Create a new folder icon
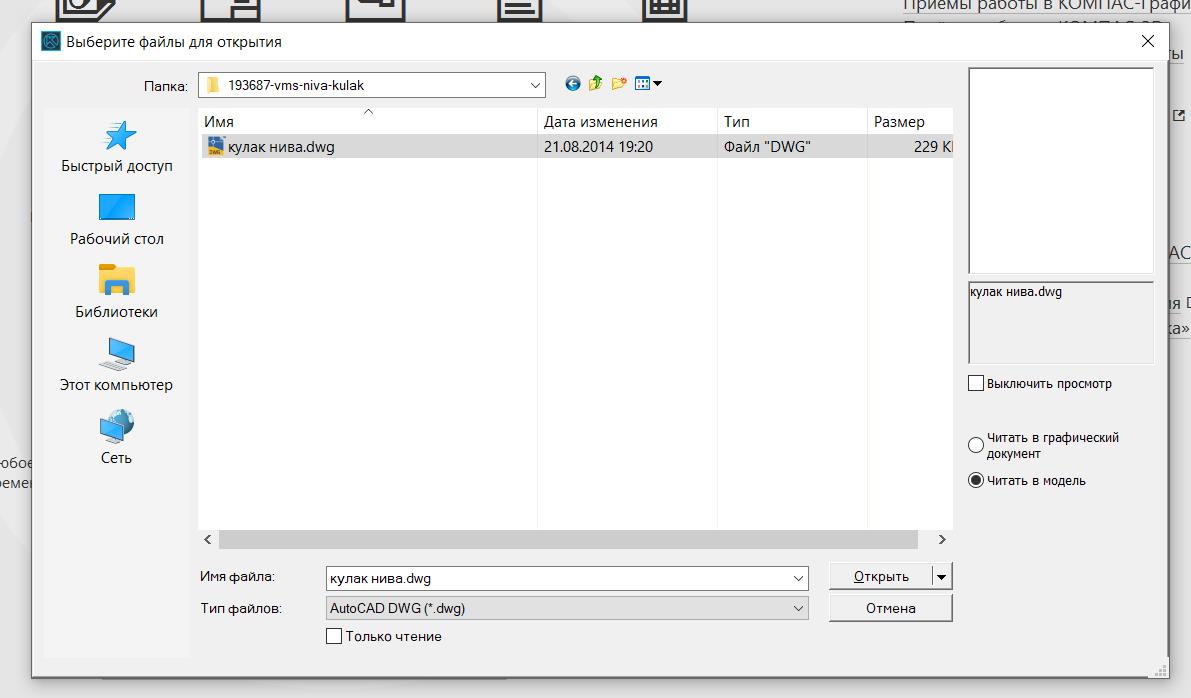 [619, 84]
